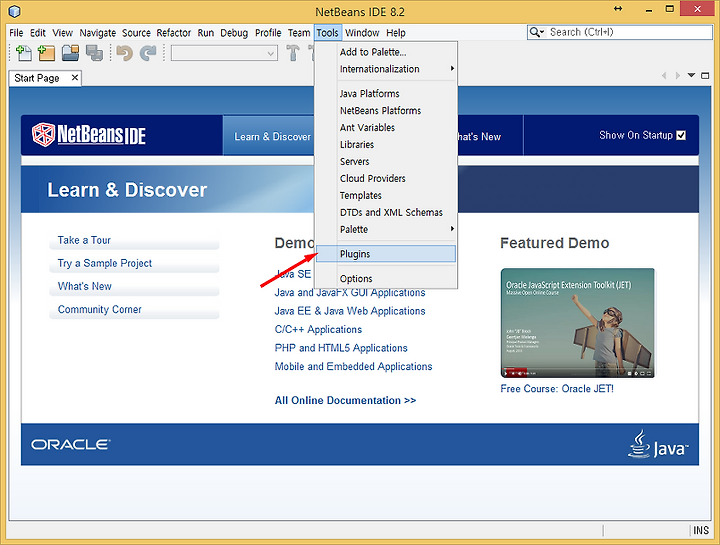This screenshot has height=545, width=720.
Task: Open PHP and HTML5 Applications link
Action: point(341,348)
